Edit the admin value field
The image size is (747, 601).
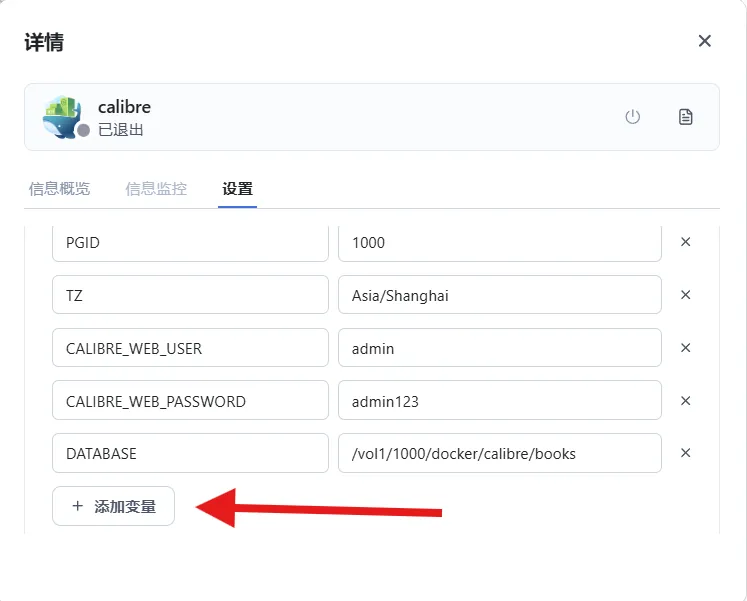pos(500,348)
